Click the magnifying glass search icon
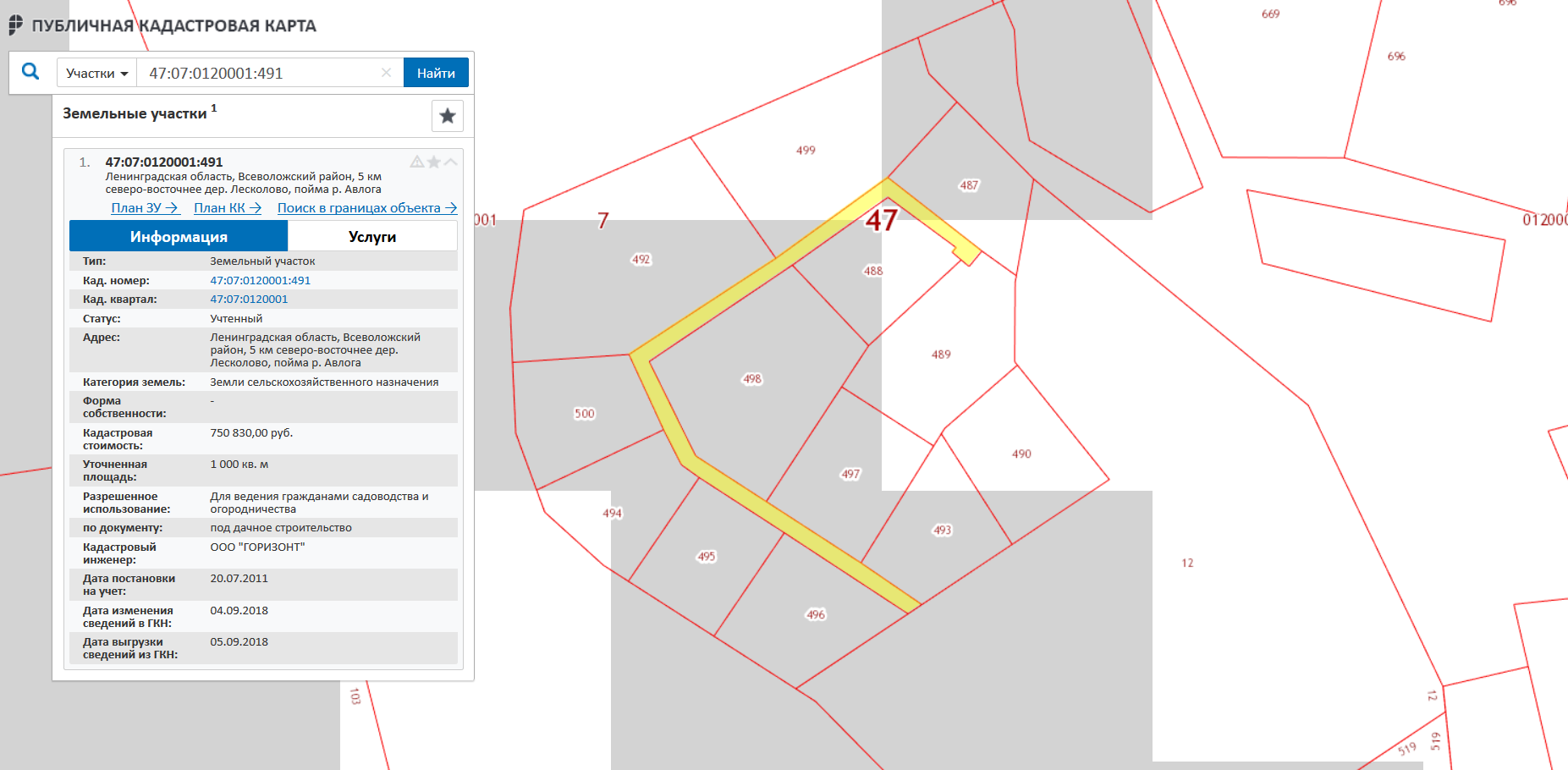 pyautogui.click(x=30, y=72)
